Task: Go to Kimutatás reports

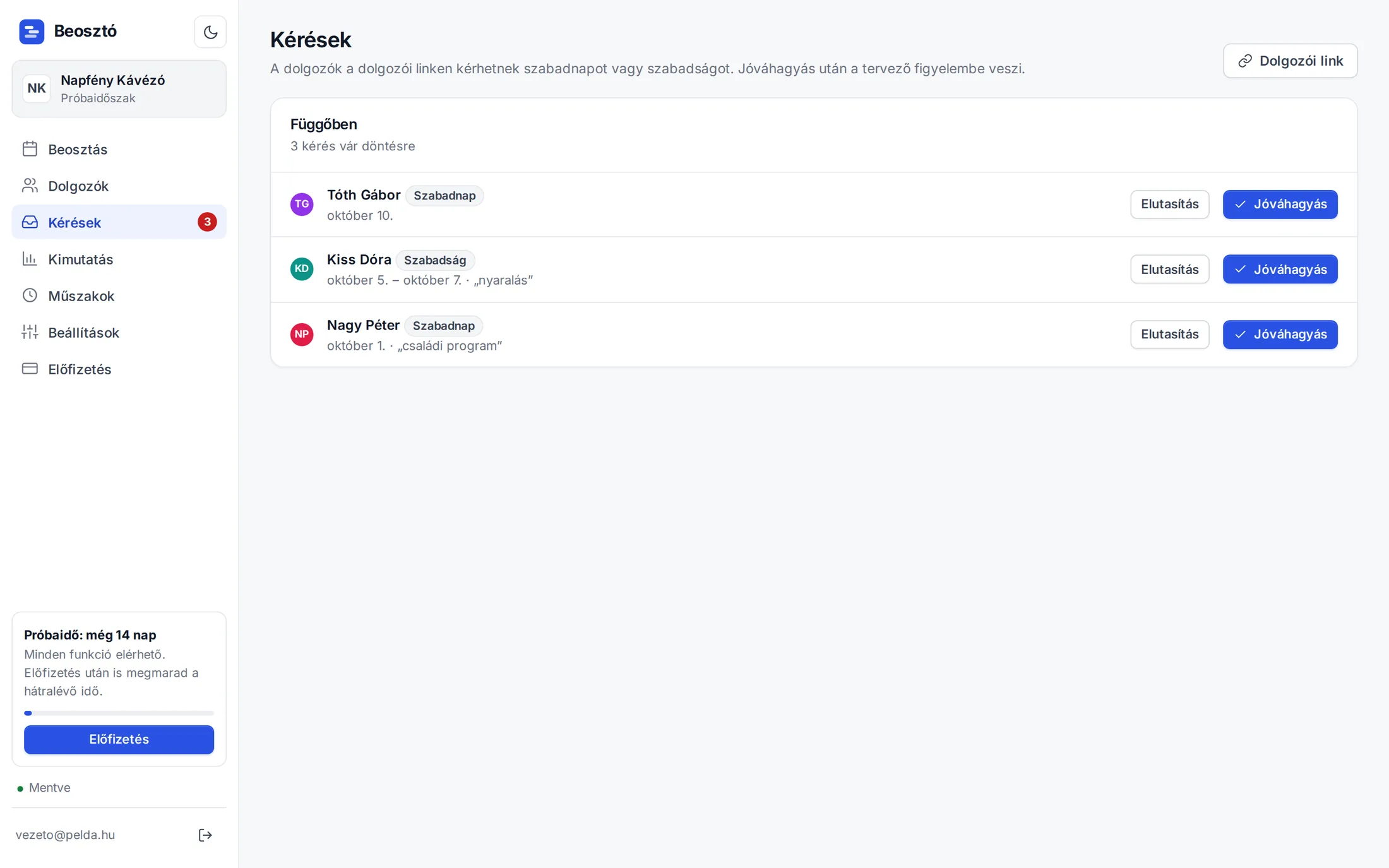Action: pos(119,259)
